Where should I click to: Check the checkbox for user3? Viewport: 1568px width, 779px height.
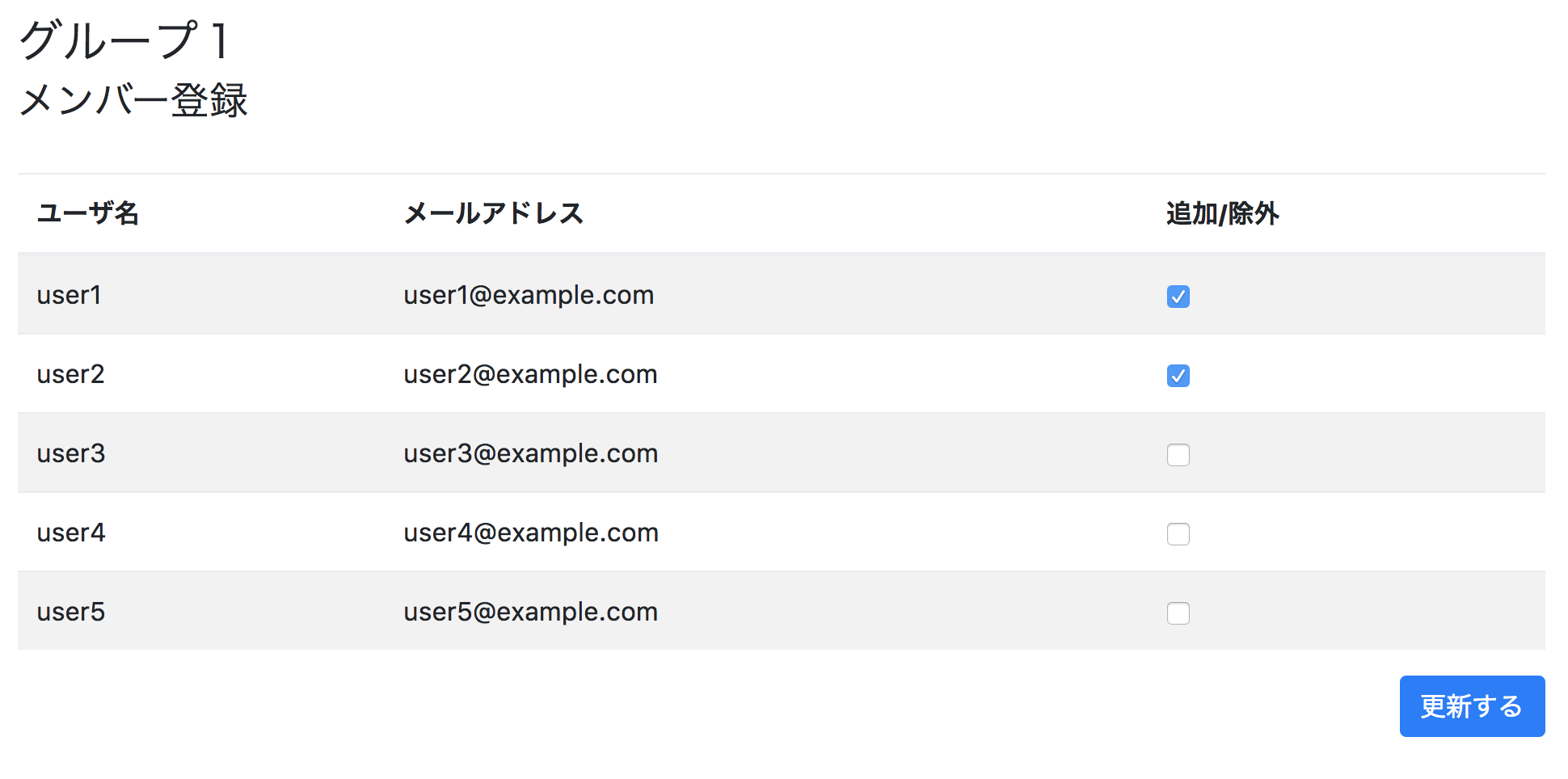pyautogui.click(x=1178, y=455)
